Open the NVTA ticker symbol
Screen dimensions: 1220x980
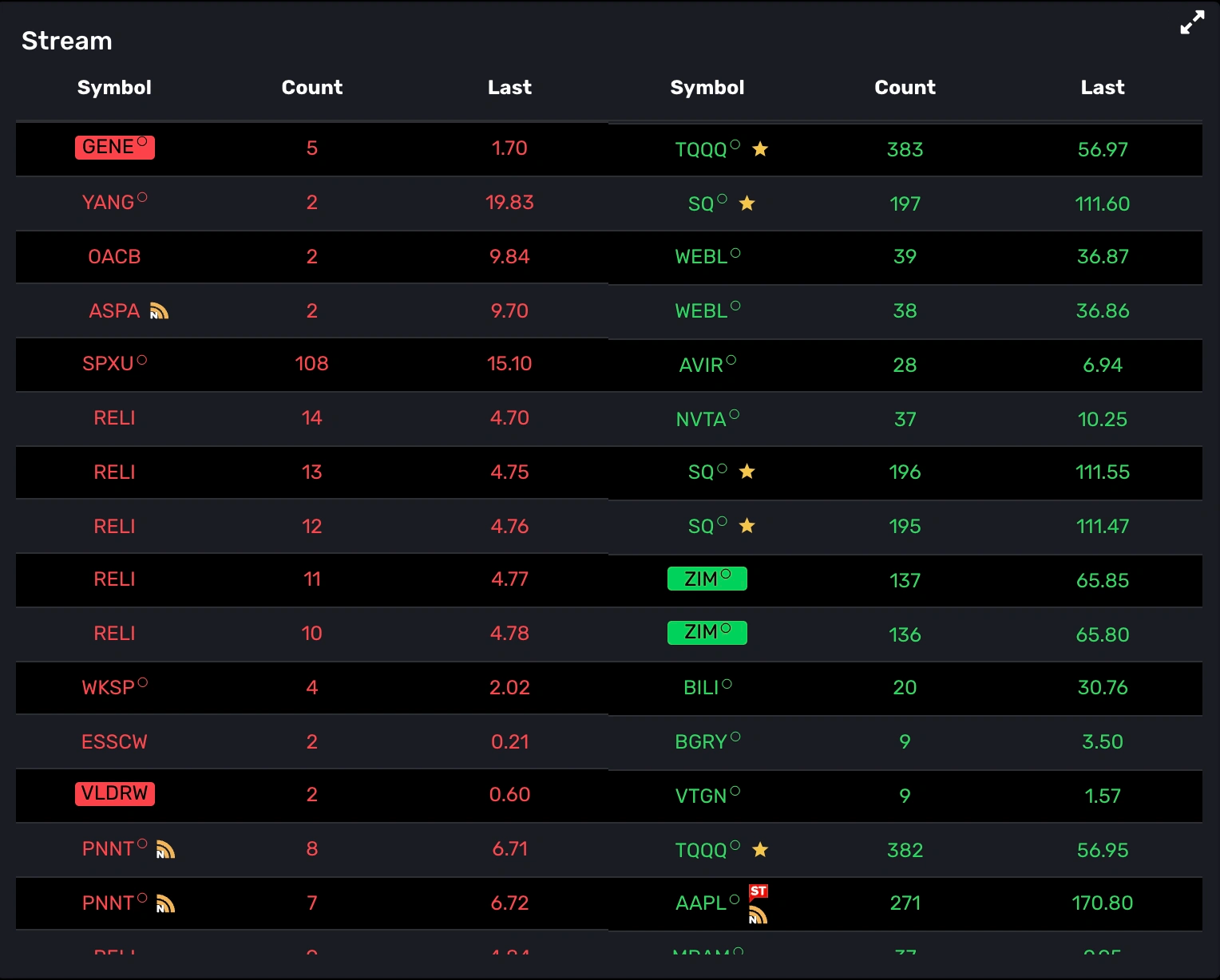tap(701, 420)
